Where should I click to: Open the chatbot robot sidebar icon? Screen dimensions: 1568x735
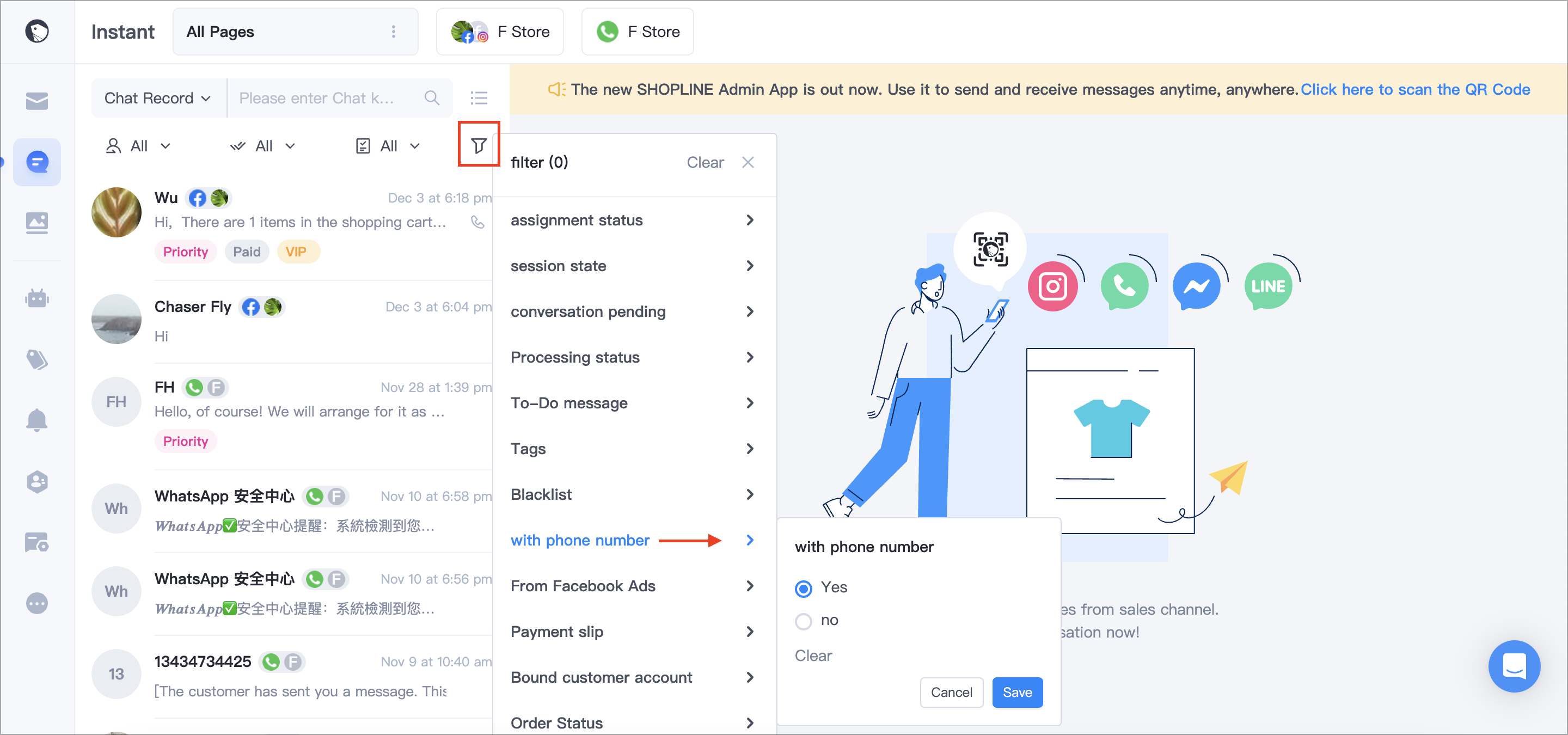37,299
